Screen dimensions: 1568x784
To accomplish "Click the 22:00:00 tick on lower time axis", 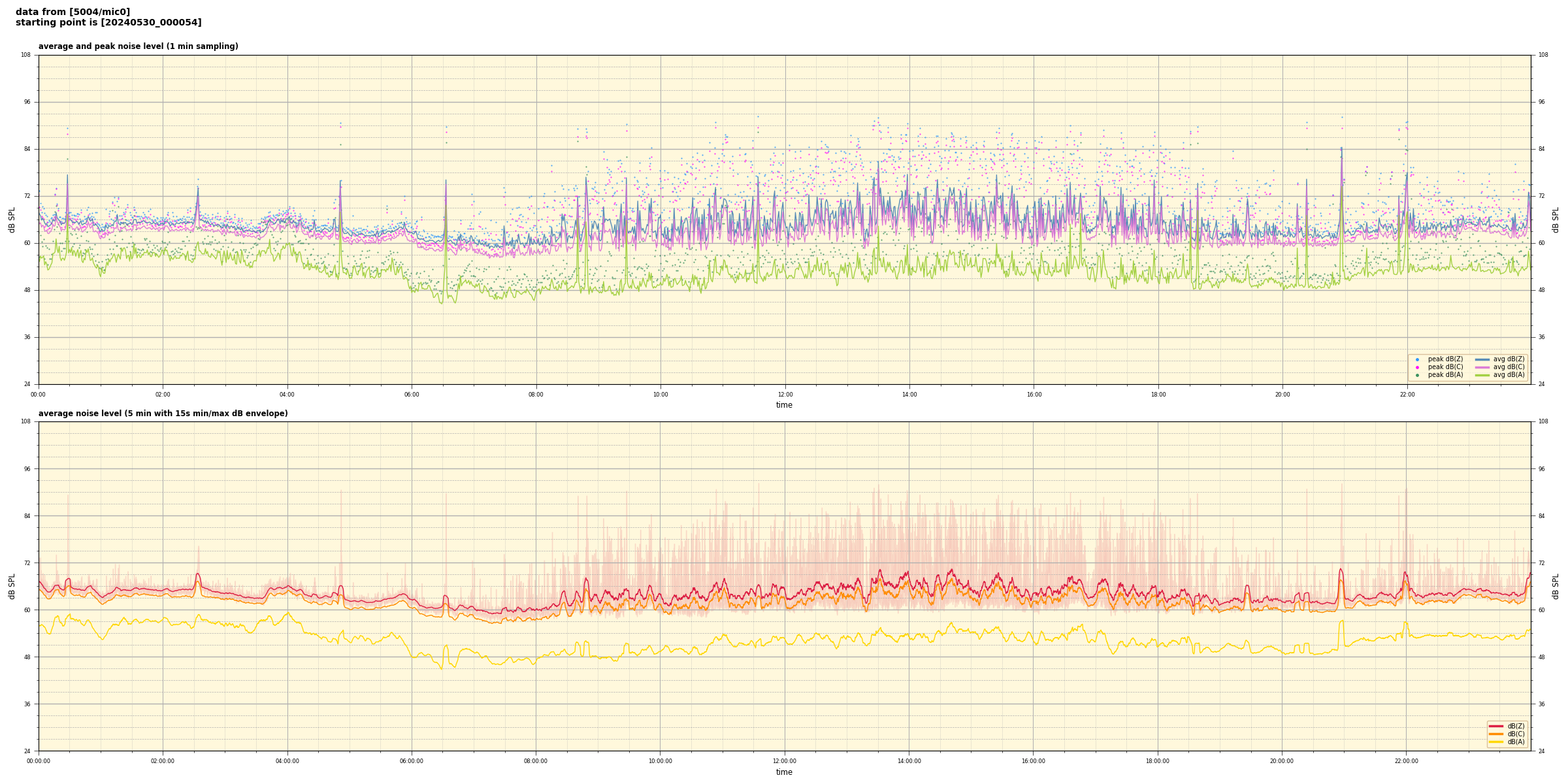I will [1407, 761].
